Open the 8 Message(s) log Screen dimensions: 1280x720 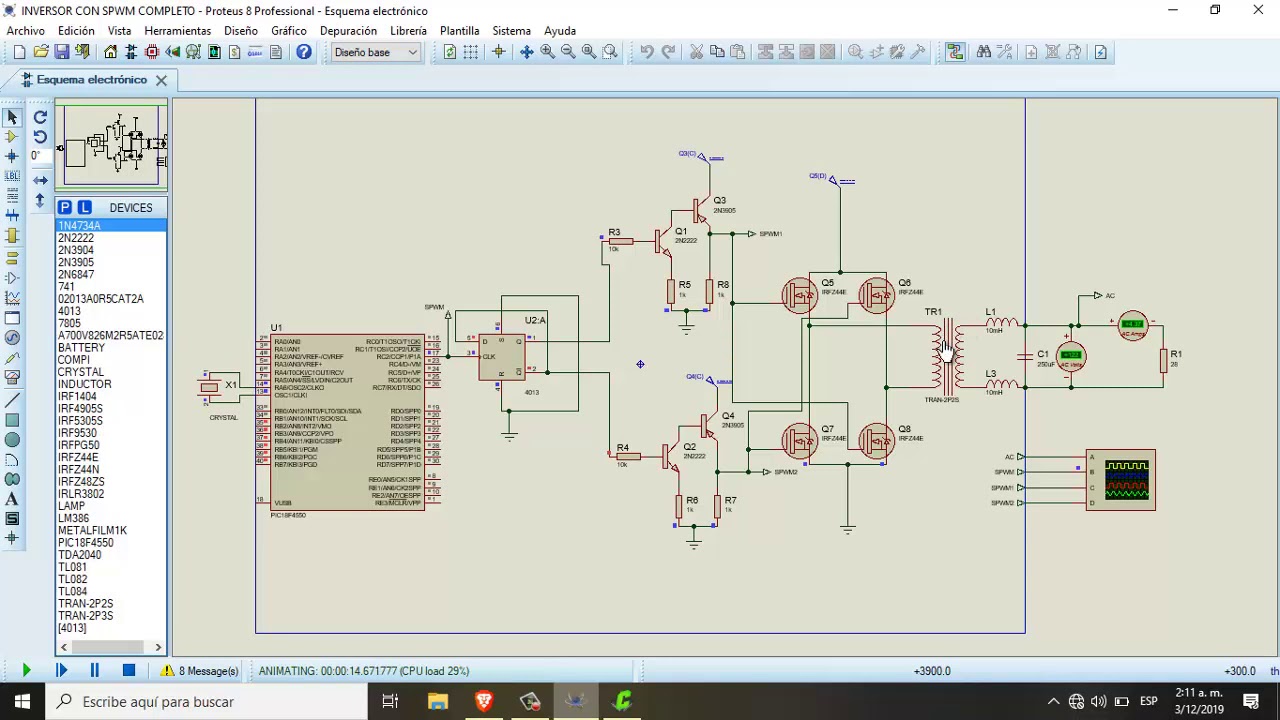[x=200, y=671]
